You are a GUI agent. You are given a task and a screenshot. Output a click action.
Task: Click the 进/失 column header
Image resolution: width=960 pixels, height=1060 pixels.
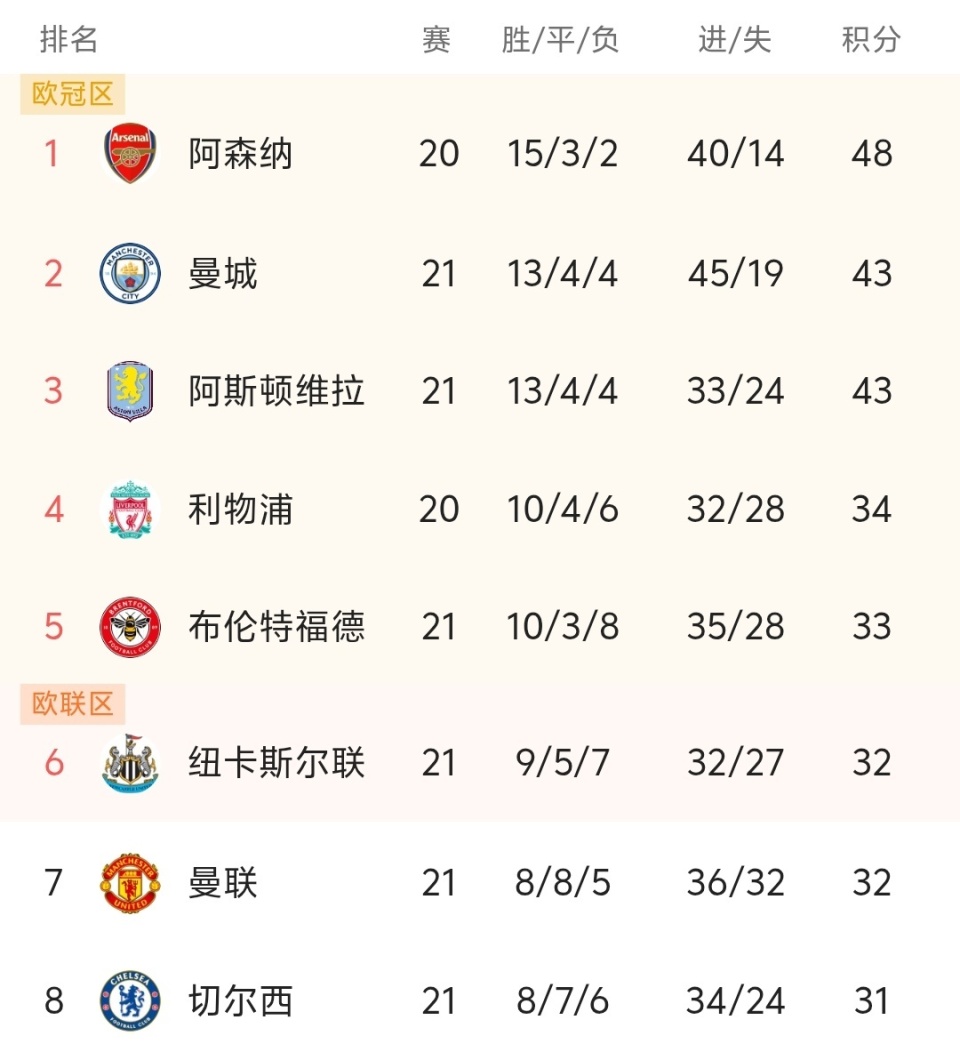pos(735,40)
